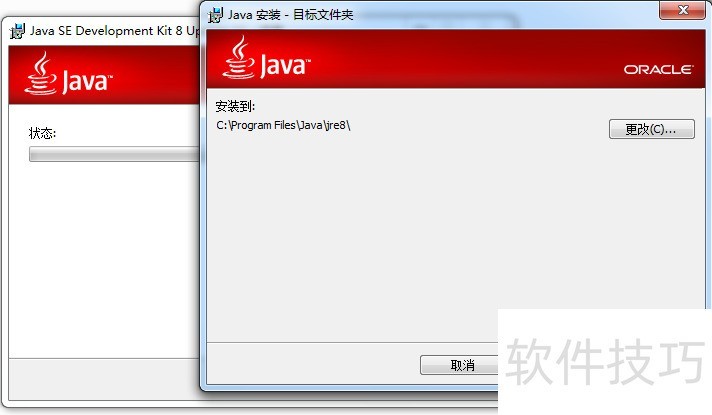Click the Java SE Development Kit 8 title bar

104,31
